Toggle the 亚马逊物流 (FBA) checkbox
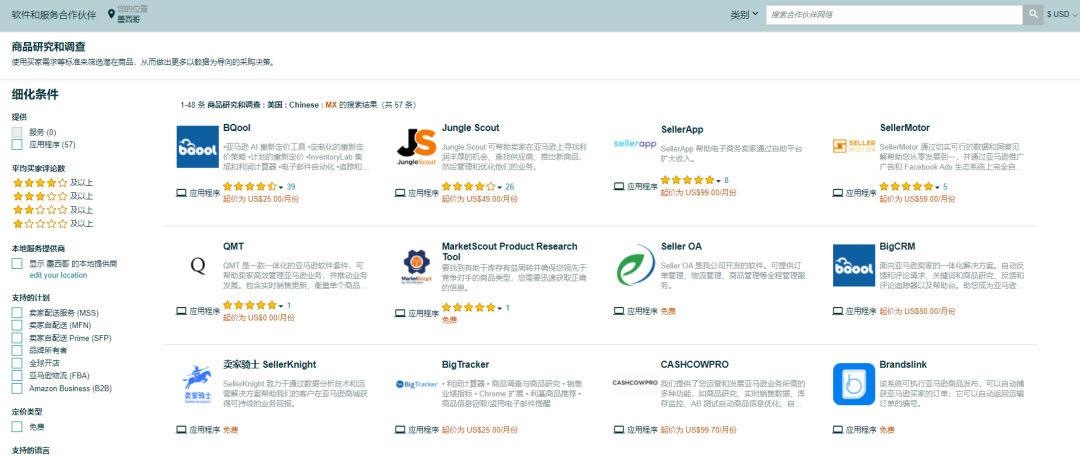Image resolution: width=1080 pixels, height=459 pixels. coord(17,376)
